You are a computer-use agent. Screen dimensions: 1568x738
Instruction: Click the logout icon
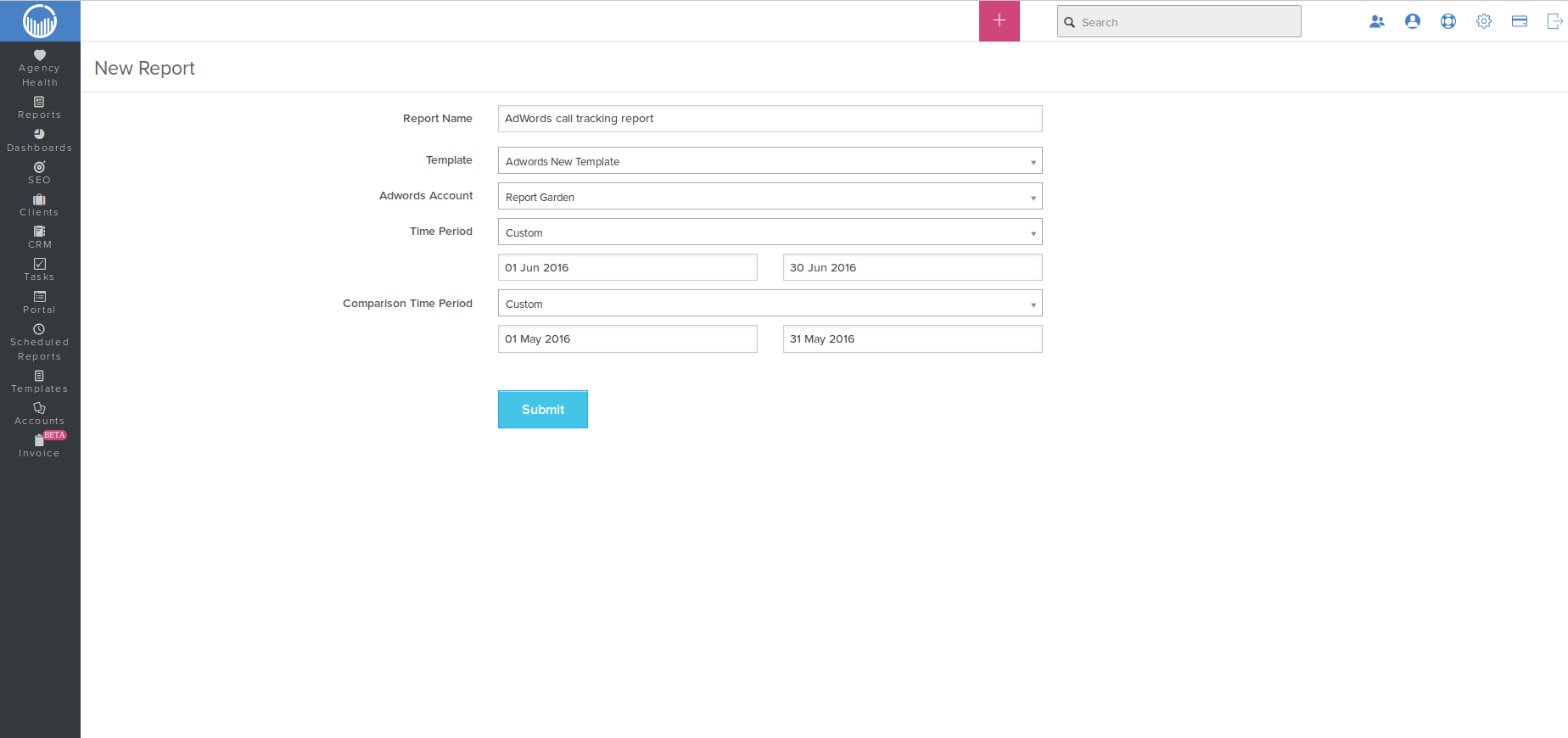1554,21
